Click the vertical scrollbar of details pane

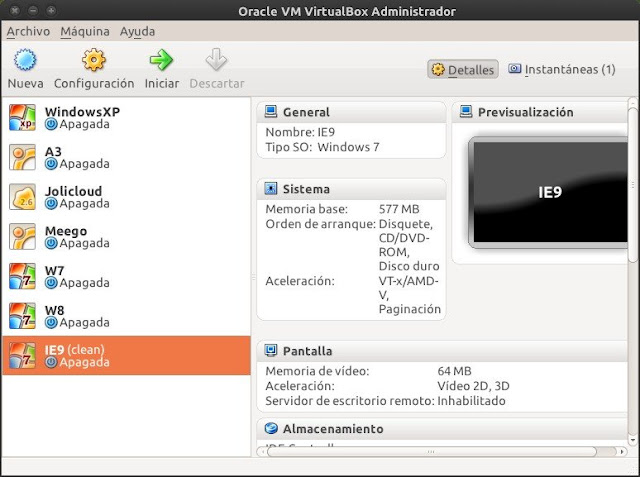[x=633, y=185]
